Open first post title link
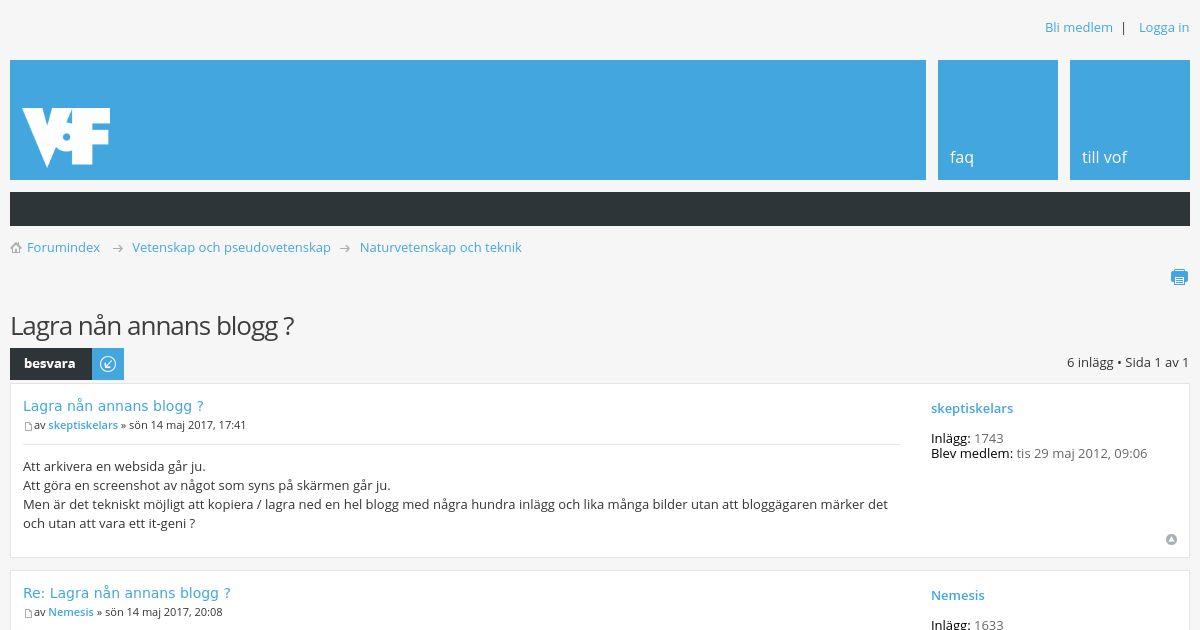The image size is (1200, 630). [x=113, y=406]
